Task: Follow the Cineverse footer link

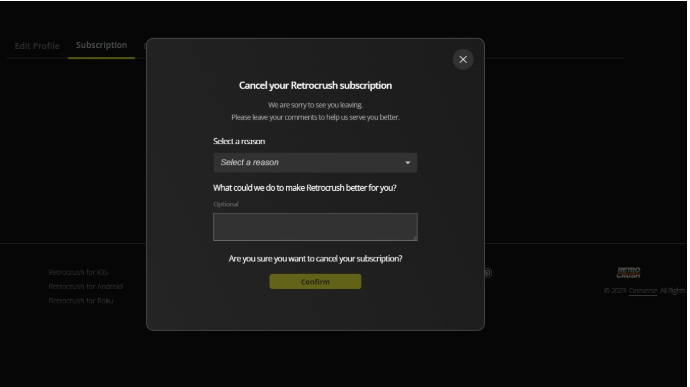Action: 643,291
